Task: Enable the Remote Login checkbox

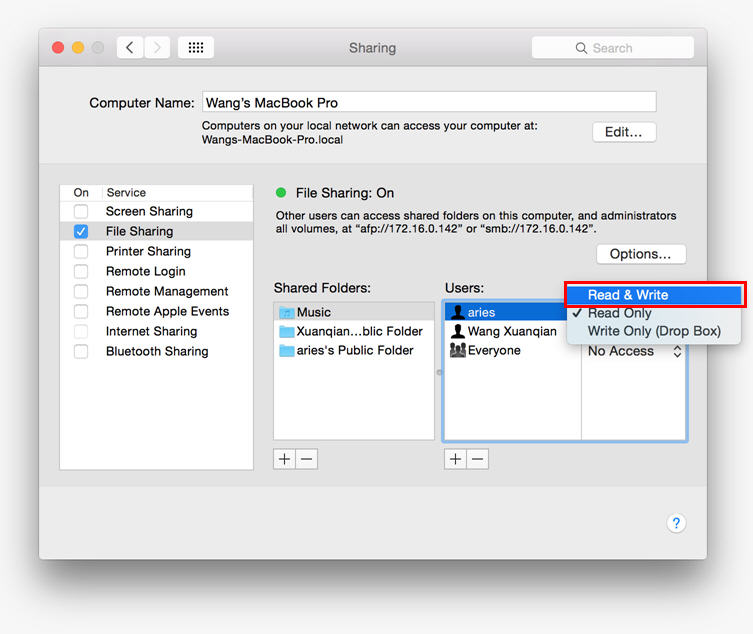Action: point(81,271)
